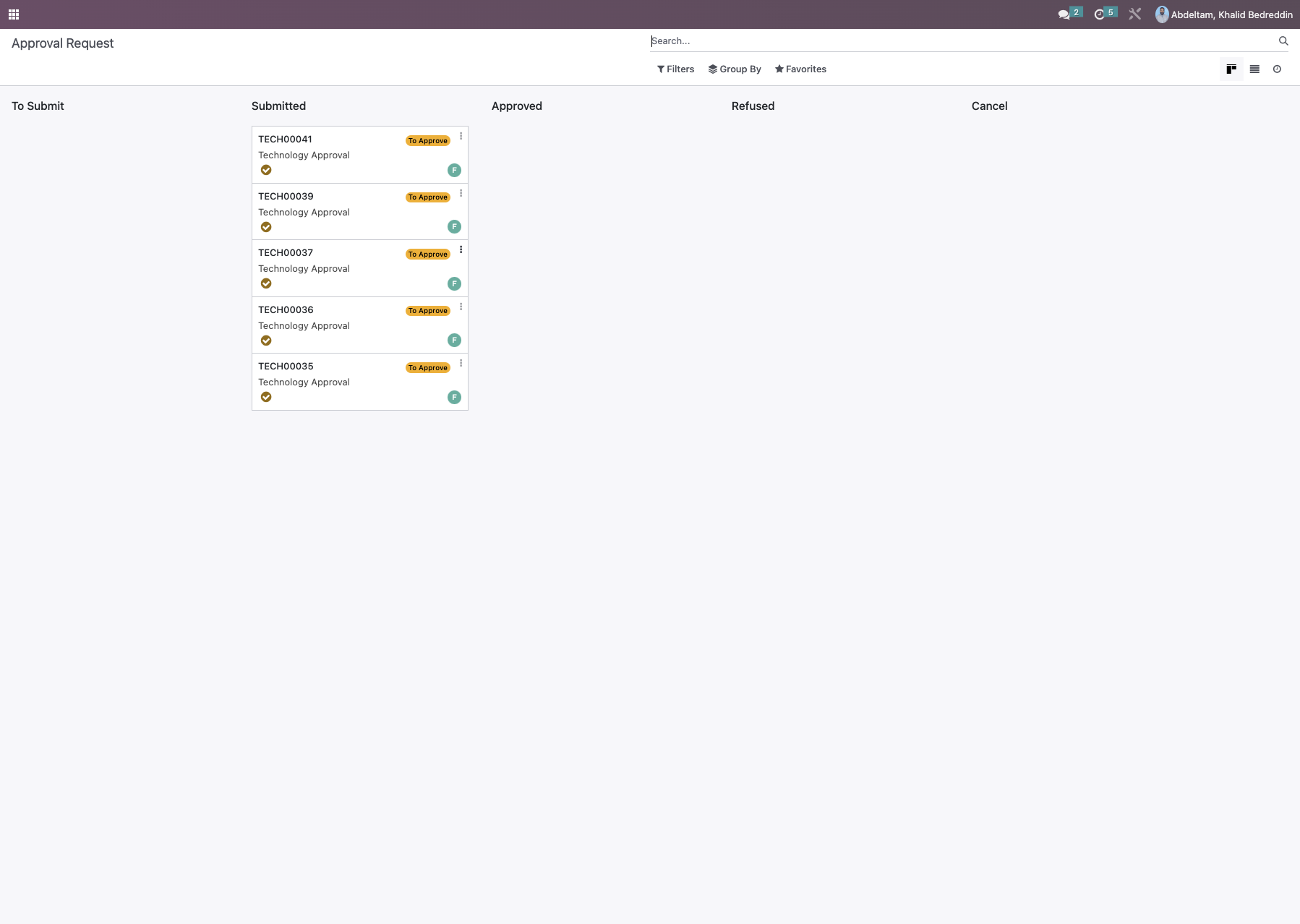Switch to activity view
This screenshot has width=1300, height=924.
pyautogui.click(x=1277, y=69)
